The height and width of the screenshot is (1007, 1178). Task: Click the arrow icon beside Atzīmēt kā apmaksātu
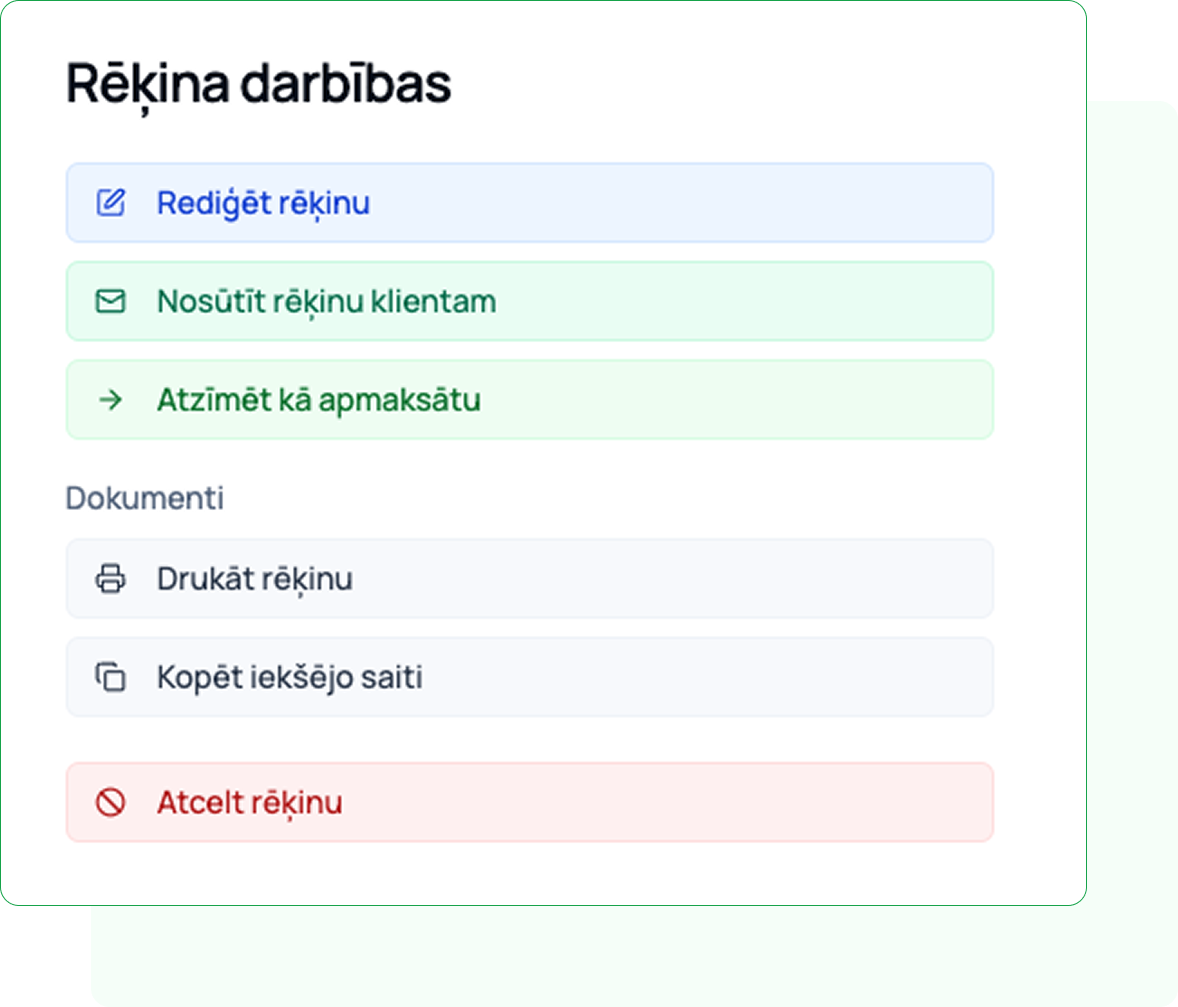coord(110,400)
